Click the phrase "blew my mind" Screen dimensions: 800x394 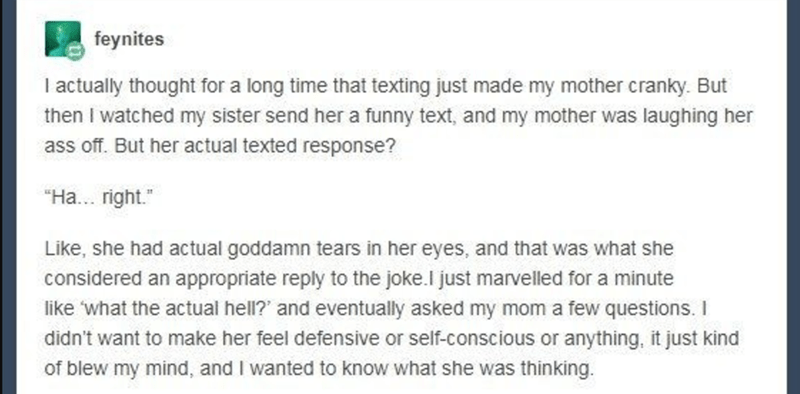click(x=131, y=368)
